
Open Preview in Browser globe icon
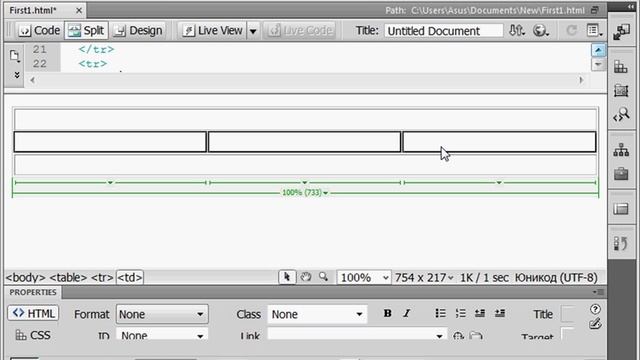tap(541, 31)
